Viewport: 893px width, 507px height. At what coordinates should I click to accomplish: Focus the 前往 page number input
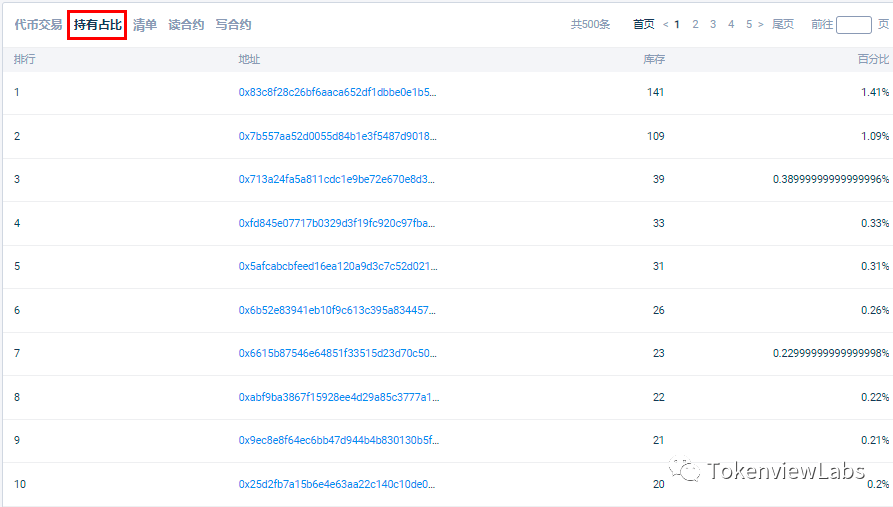(x=853, y=24)
